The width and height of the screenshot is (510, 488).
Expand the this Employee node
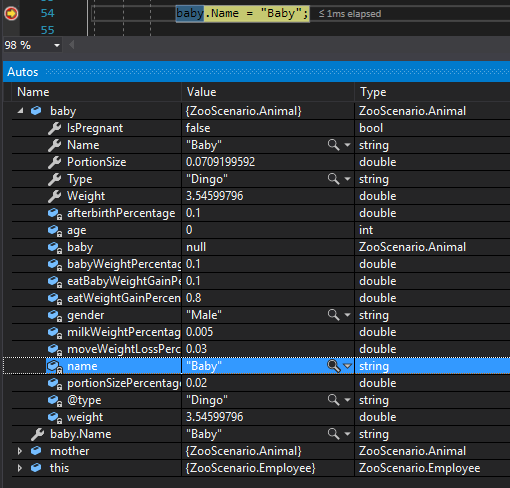click(20, 468)
